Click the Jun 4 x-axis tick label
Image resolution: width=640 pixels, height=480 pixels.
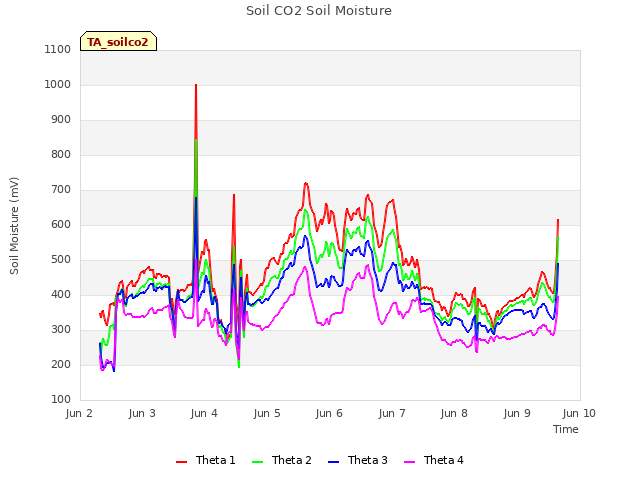pos(204,413)
